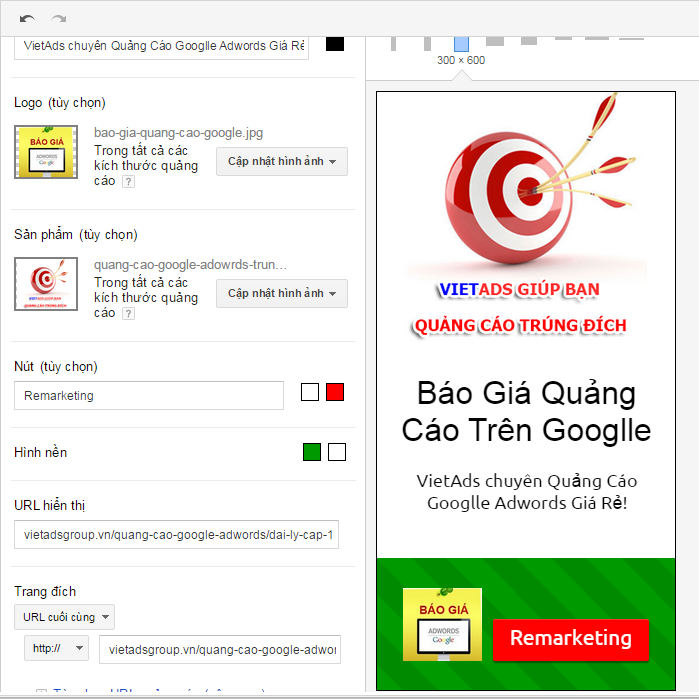Click the undo arrow icon
The image size is (699, 699).
[x=27, y=19]
